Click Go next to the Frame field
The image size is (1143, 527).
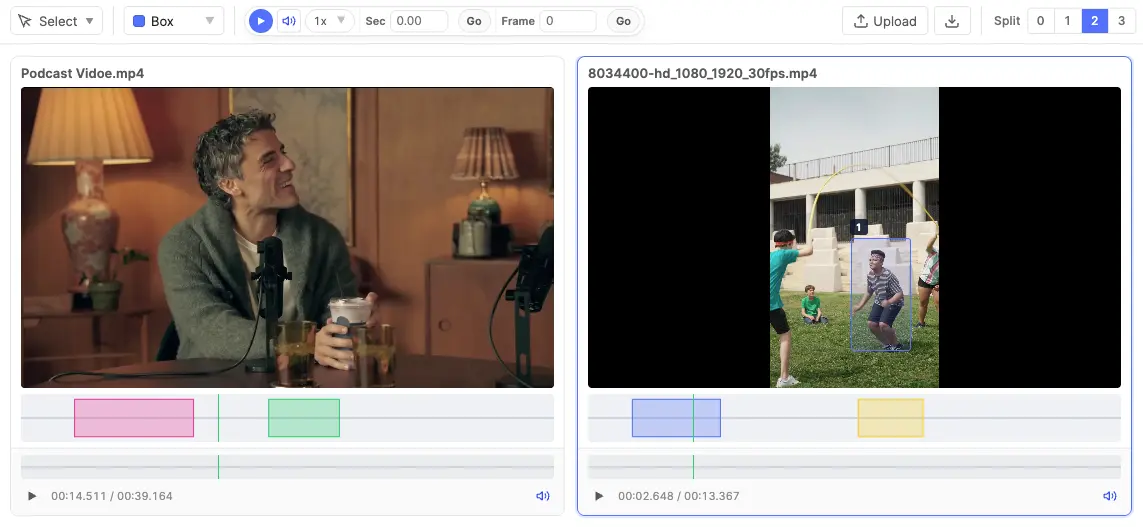point(623,21)
